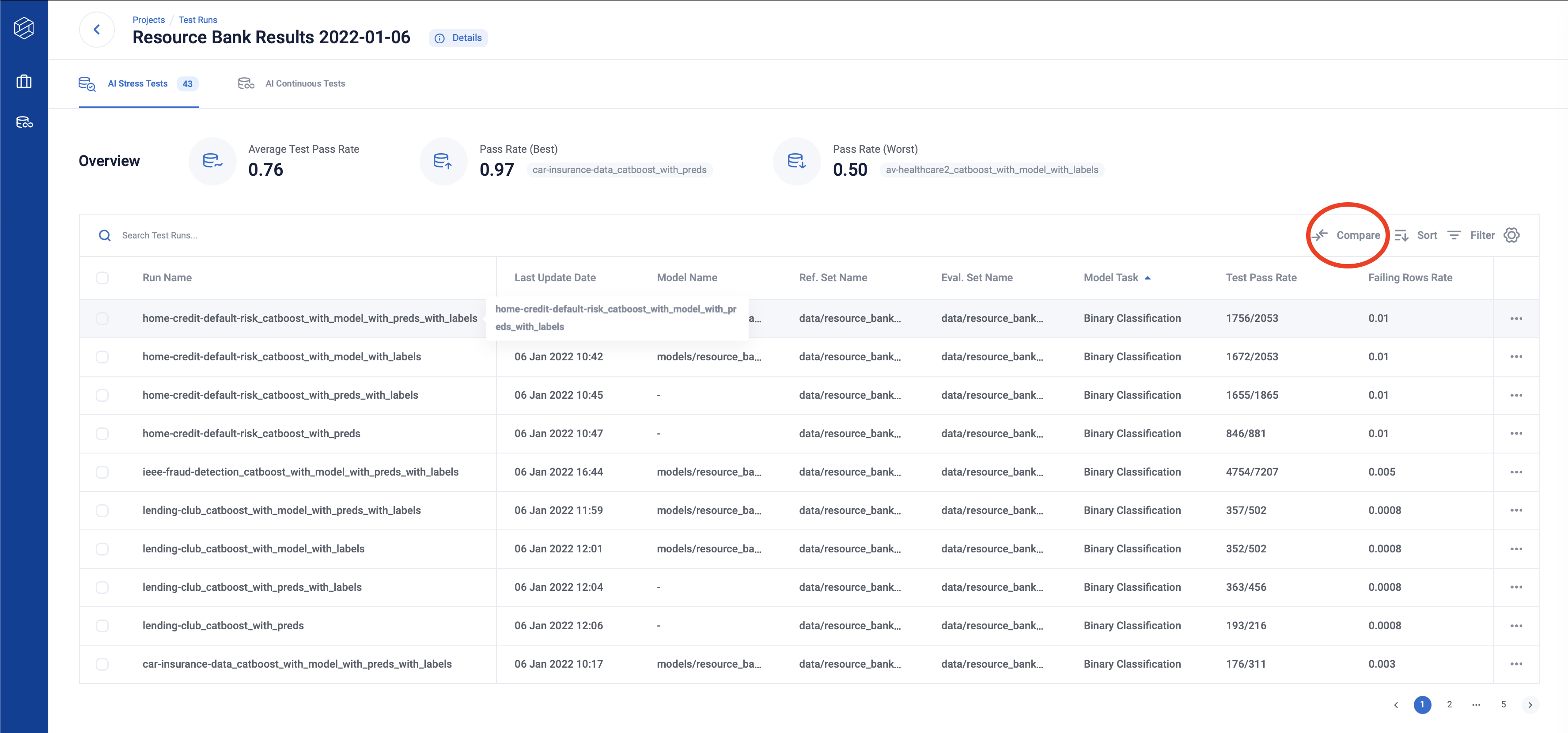Check the car-insurance-data row checkbox
This screenshot has height=733, width=1568.
click(102, 664)
